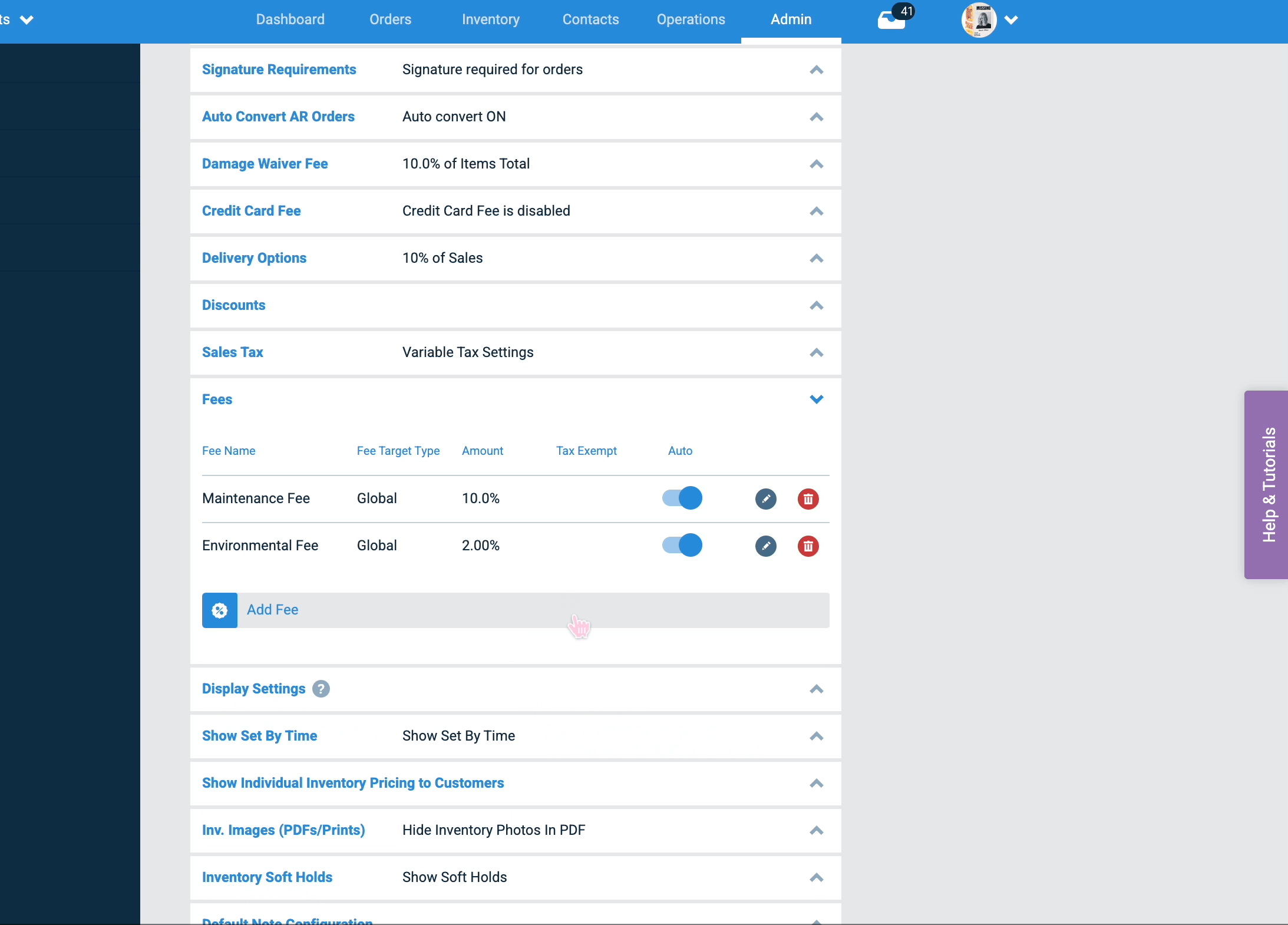
Task: Click the Auto Convert AR Orders heading
Action: (x=278, y=117)
